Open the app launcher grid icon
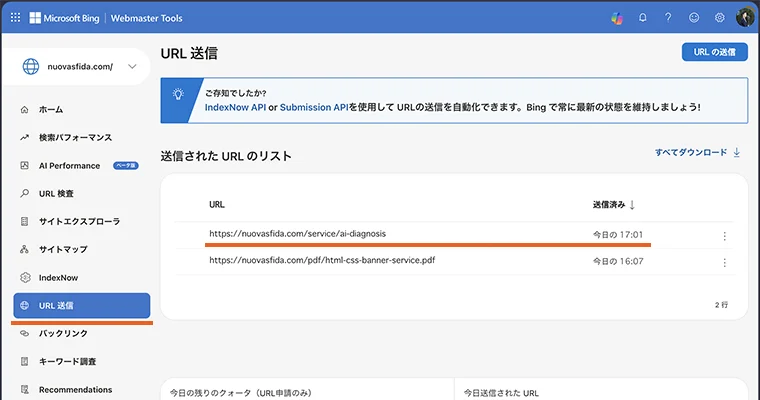The height and width of the screenshot is (400, 760). [x=16, y=18]
